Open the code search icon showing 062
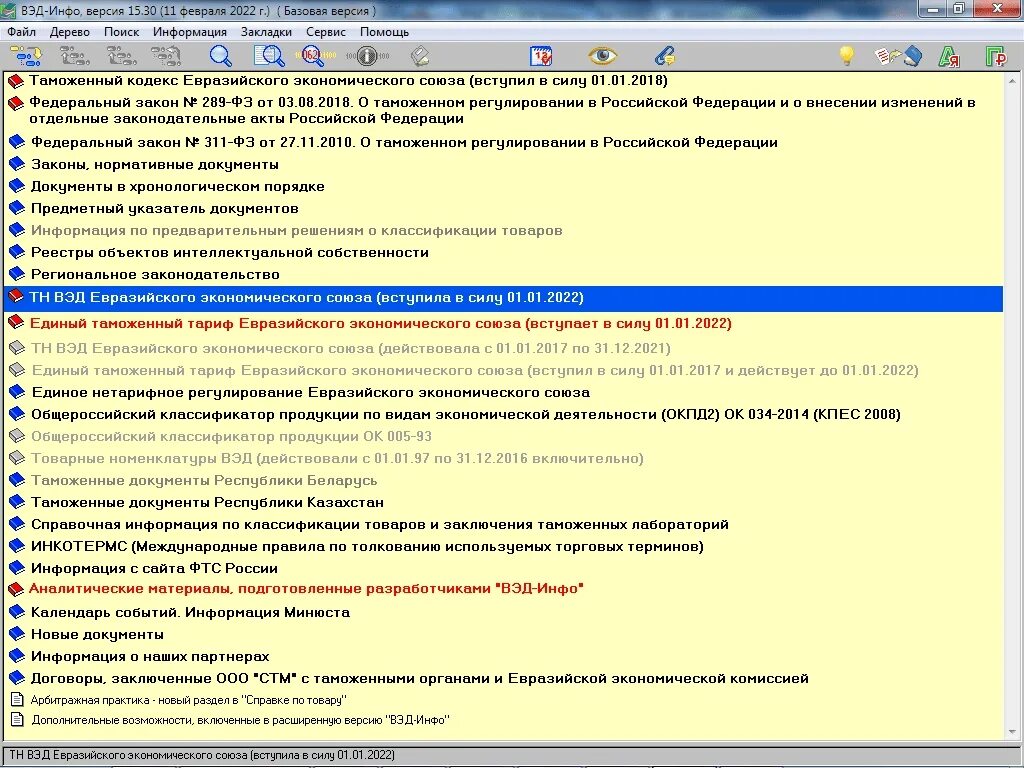1024x768 pixels. pyautogui.click(x=315, y=56)
